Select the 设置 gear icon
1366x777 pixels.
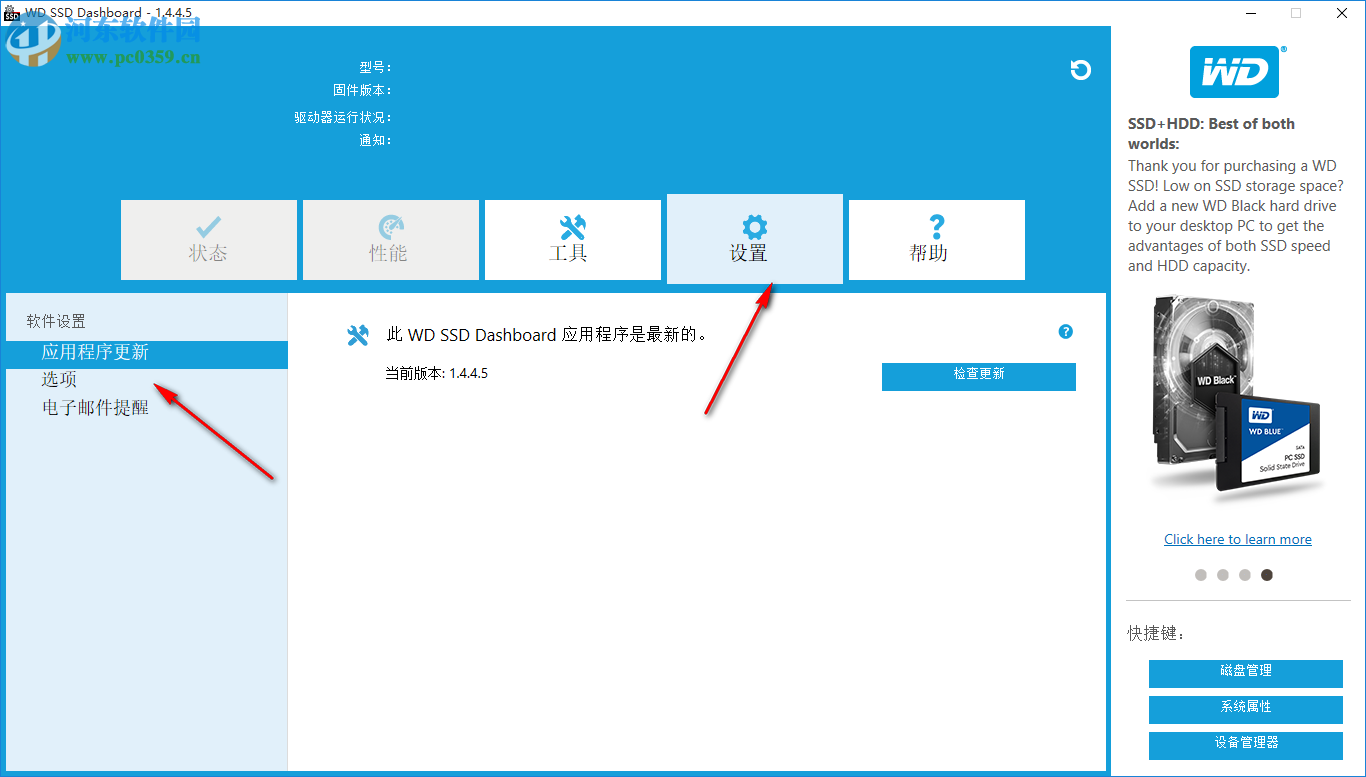pyautogui.click(x=754, y=225)
